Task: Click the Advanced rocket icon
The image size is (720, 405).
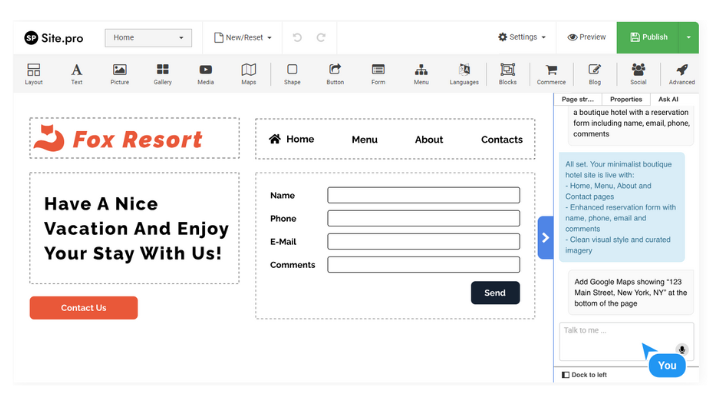Action: click(x=681, y=73)
